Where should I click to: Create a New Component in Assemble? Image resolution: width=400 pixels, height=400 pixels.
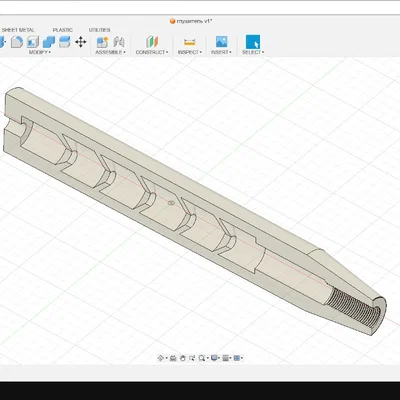pos(102,42)
